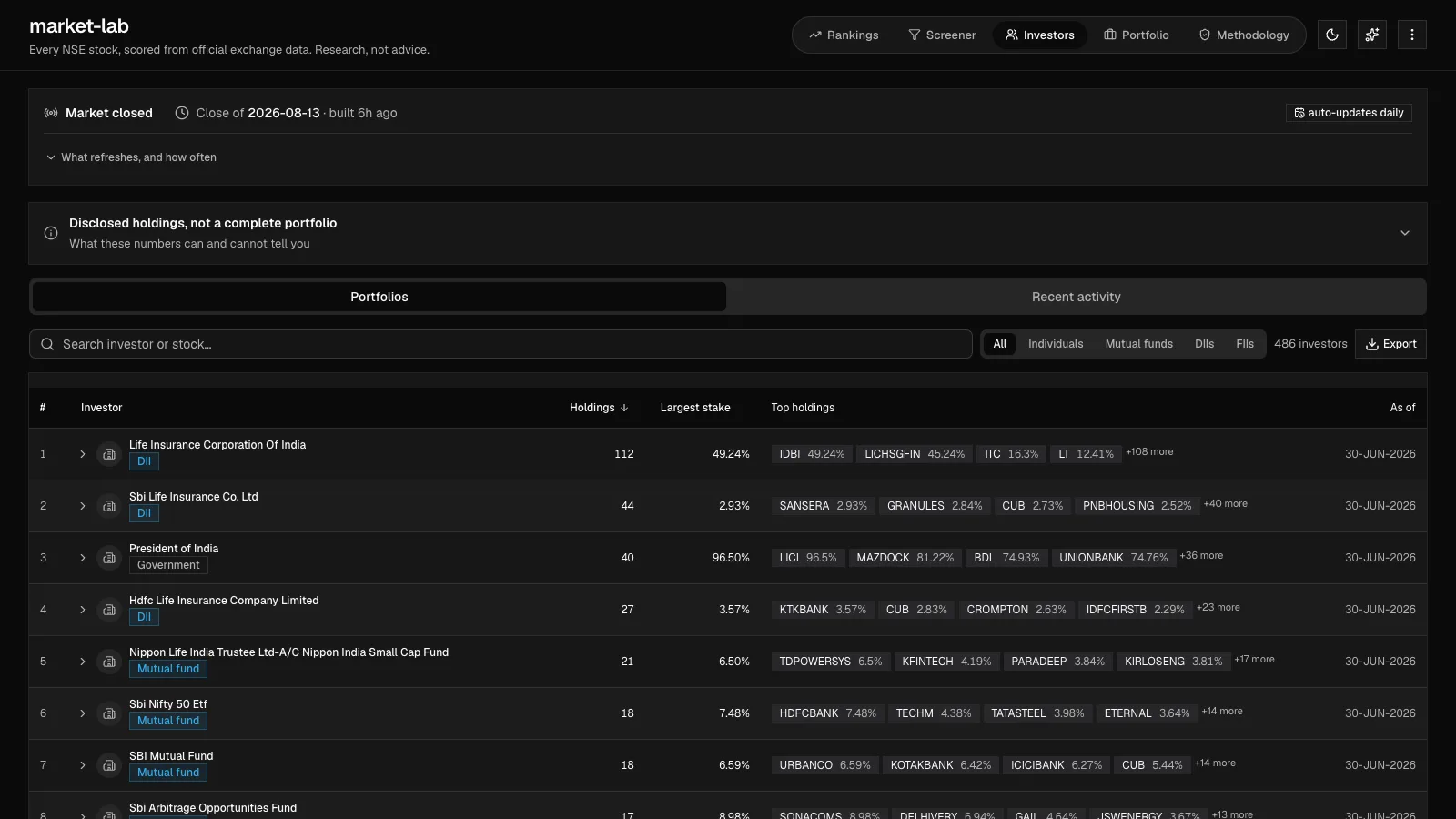Filter investors by Mutual funds
Screen dimensions: 1456x819
click(x=1139, y=344)
